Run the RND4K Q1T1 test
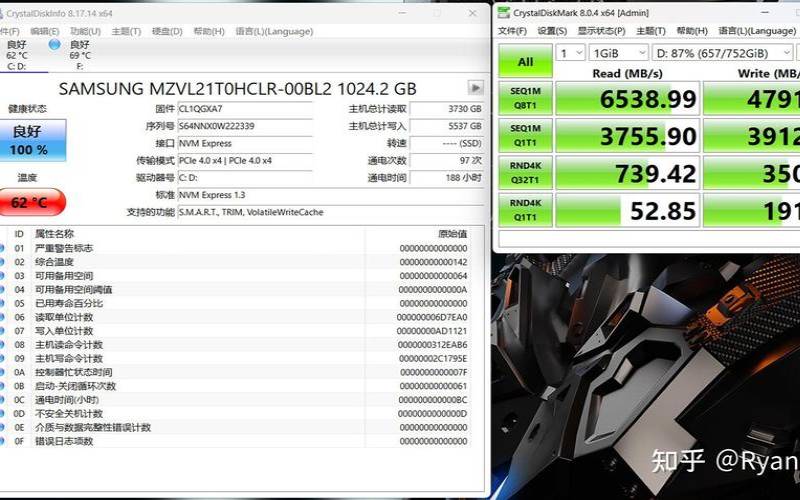 coord(525,210)
